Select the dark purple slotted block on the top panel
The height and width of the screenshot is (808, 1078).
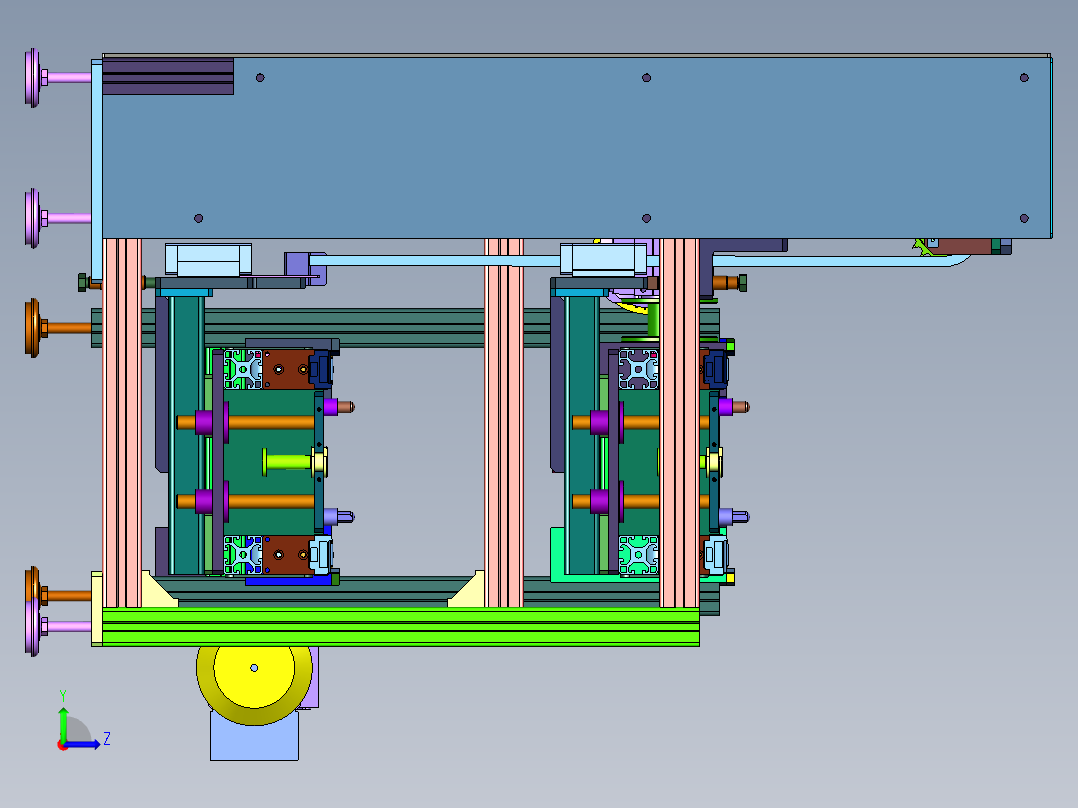coord(168,76)
